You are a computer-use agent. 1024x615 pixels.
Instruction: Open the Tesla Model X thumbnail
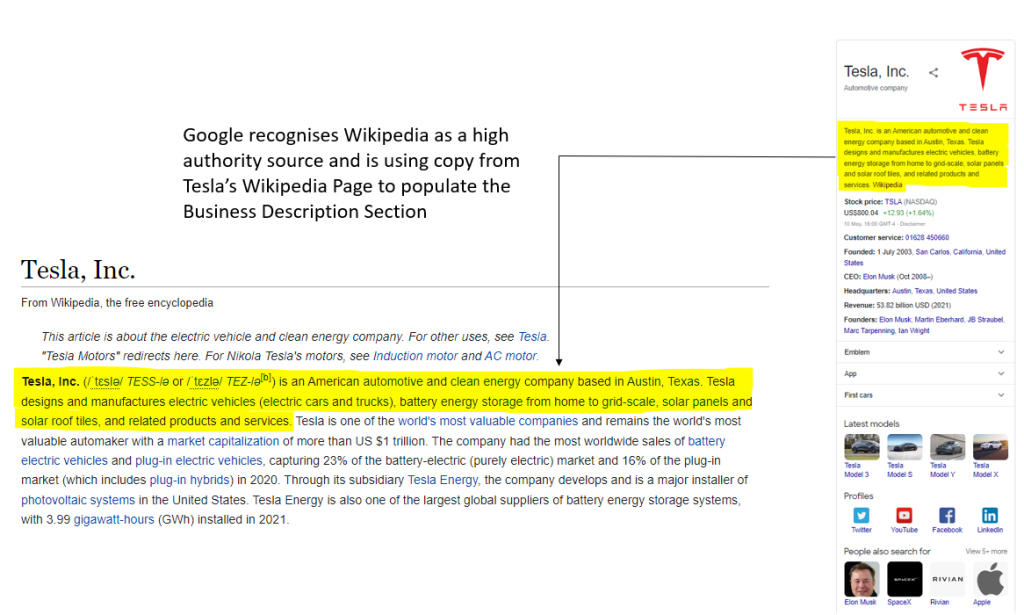pos(990,447)
